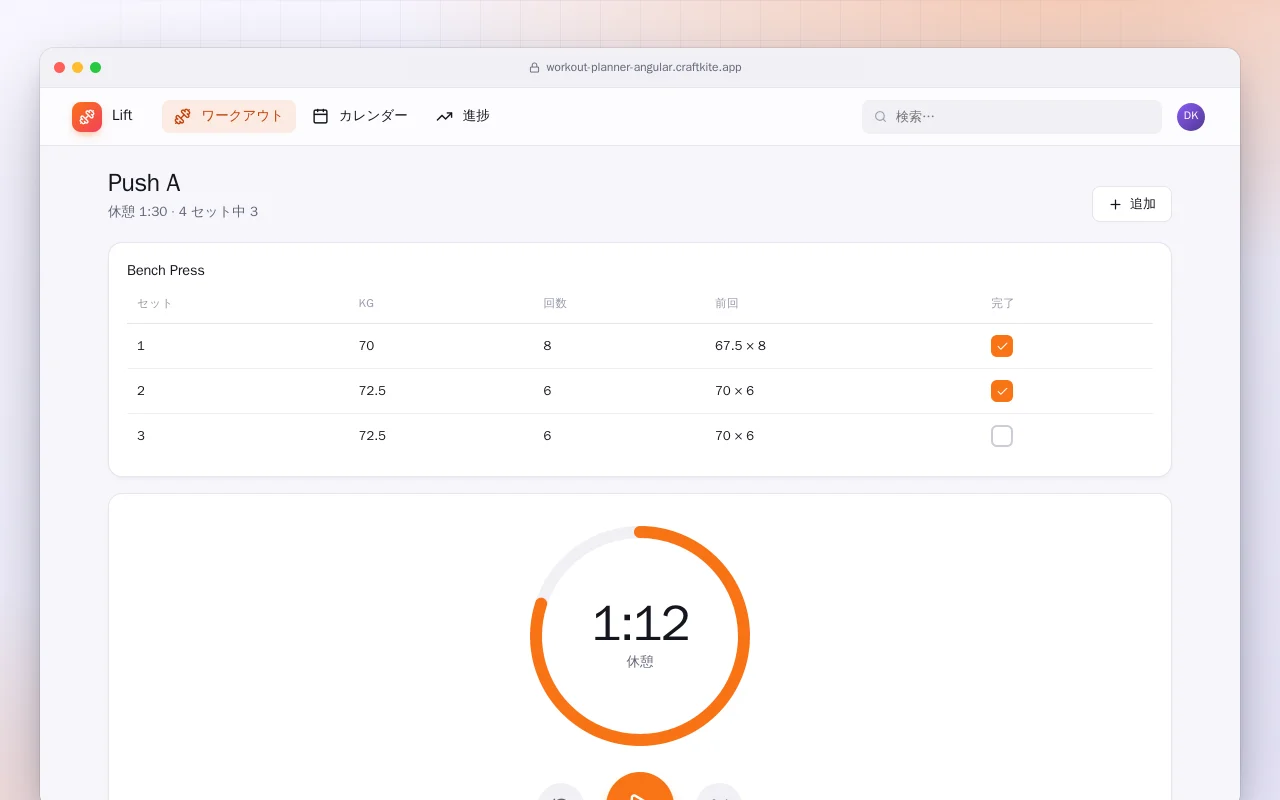The height and width of the screenshot is (800, 1280).
Task: Select the 72.5 kg value in set 2
Action: 372,391
